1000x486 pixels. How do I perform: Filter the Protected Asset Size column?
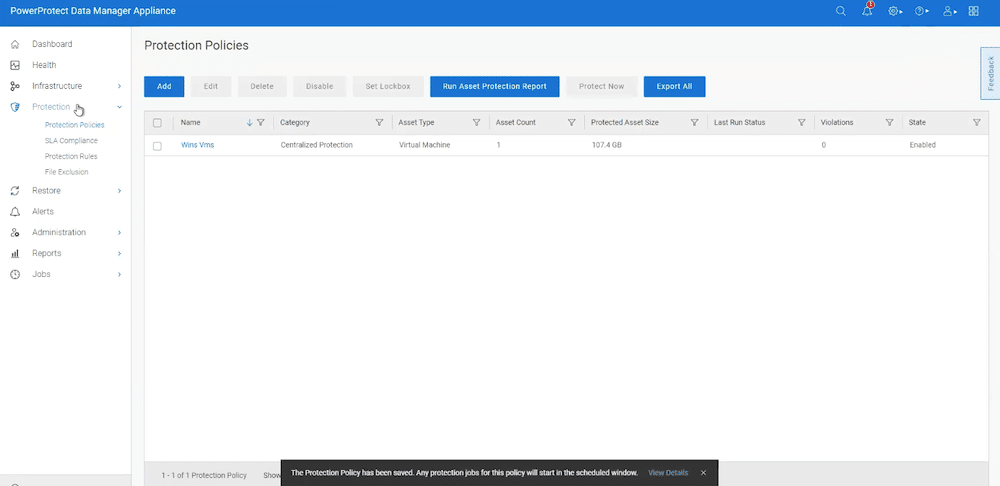coord(695,122)
